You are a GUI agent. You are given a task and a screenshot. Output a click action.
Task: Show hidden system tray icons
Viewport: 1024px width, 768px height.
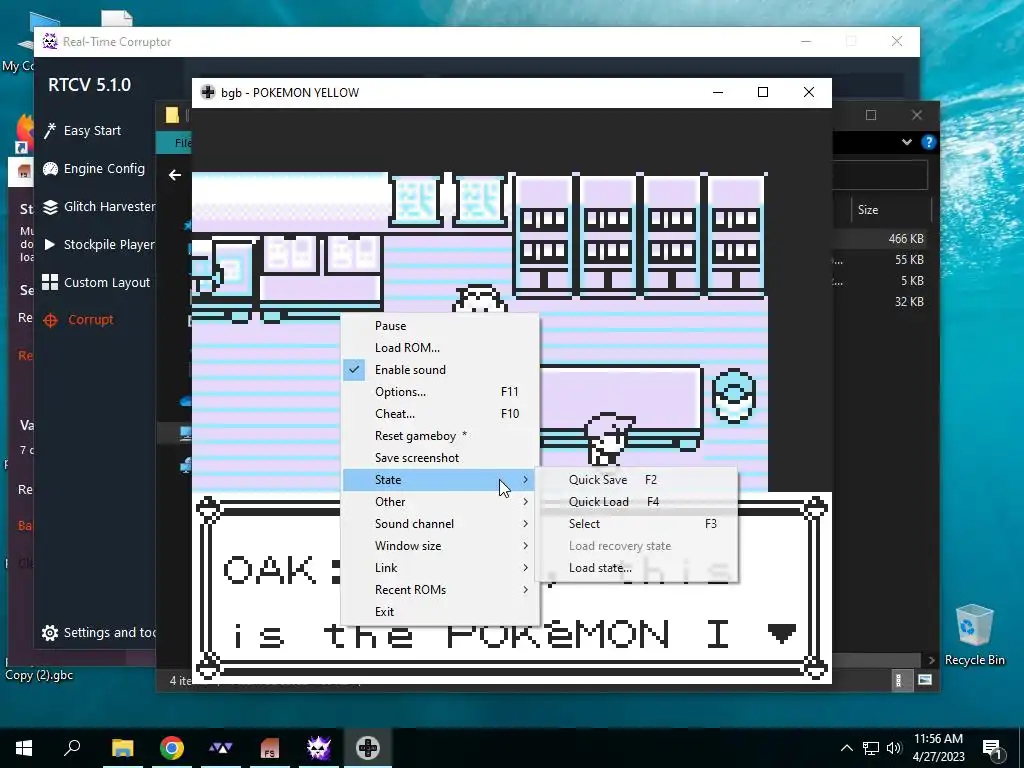846,748
